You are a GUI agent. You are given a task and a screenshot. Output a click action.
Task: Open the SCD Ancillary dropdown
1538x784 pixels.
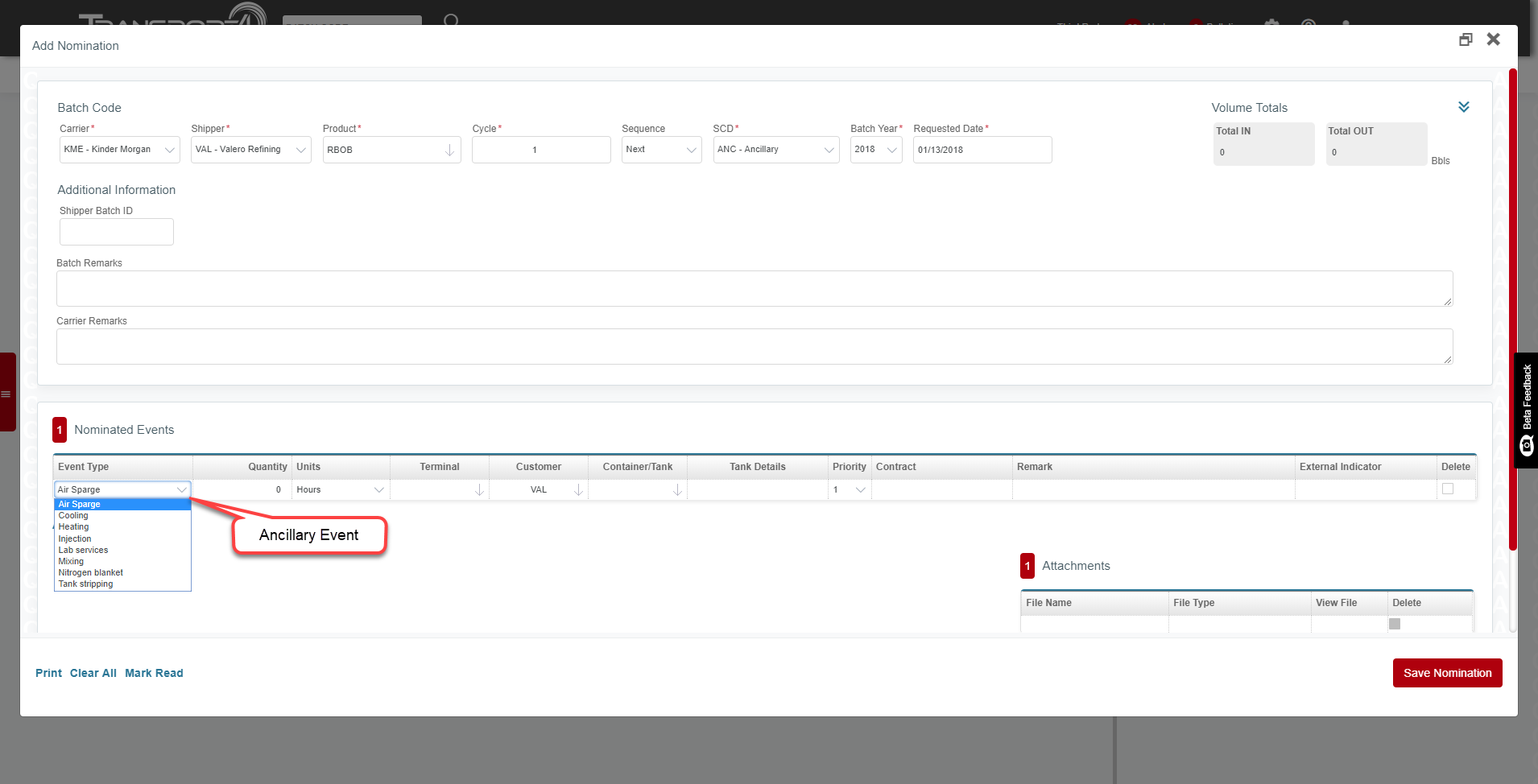coord(829,151)
